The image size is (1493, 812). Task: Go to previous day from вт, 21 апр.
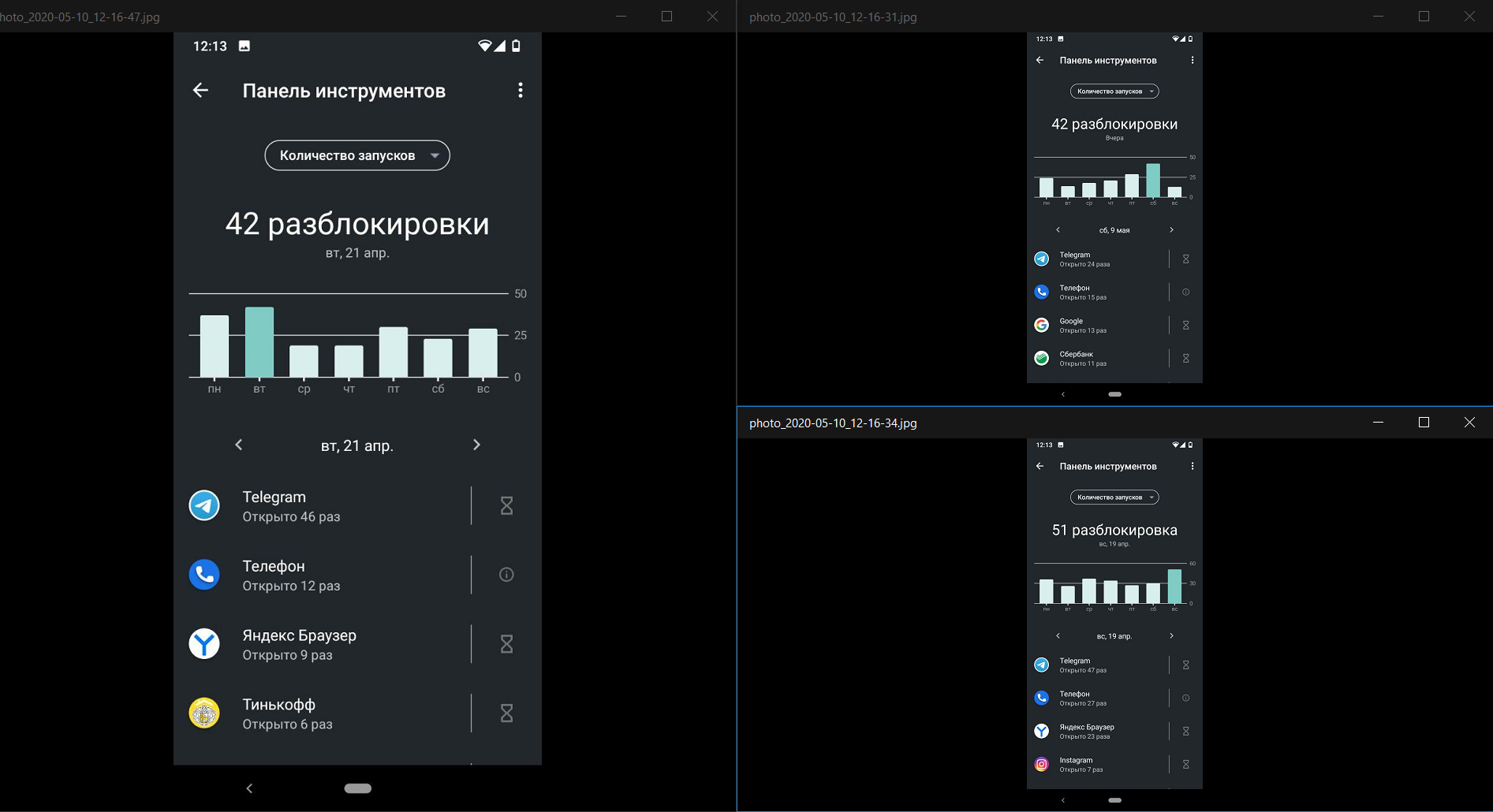coord(239,445)
